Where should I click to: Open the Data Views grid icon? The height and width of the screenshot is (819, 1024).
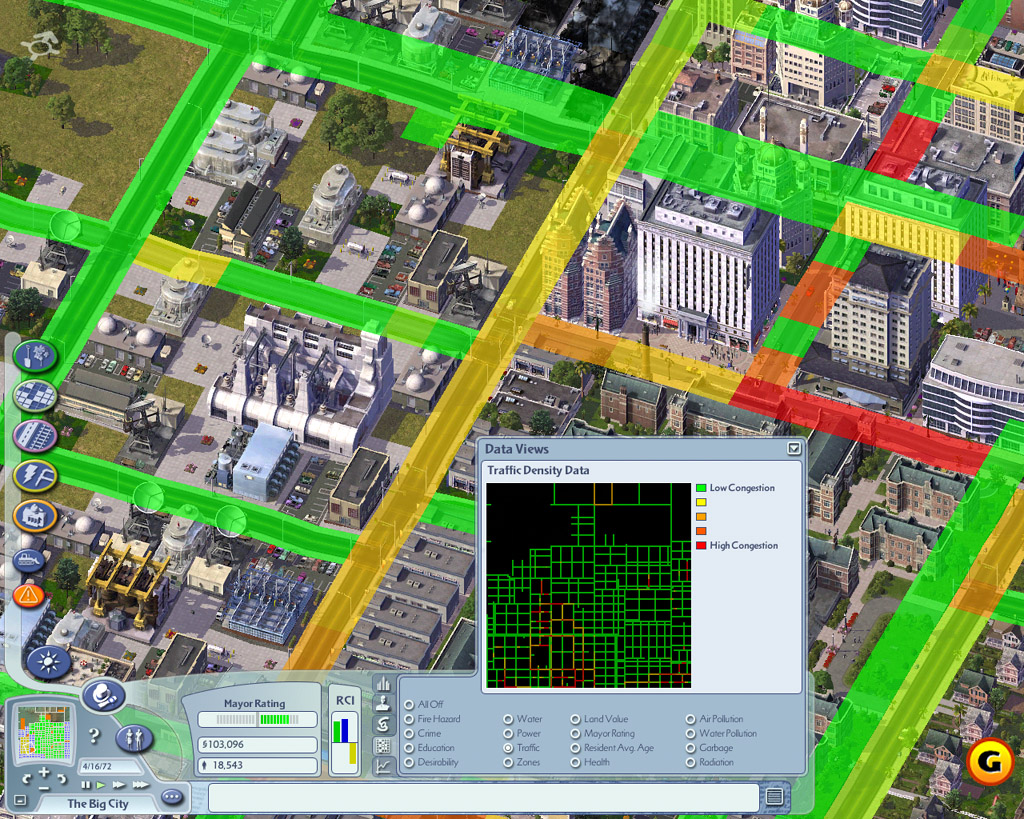[383, 746]
